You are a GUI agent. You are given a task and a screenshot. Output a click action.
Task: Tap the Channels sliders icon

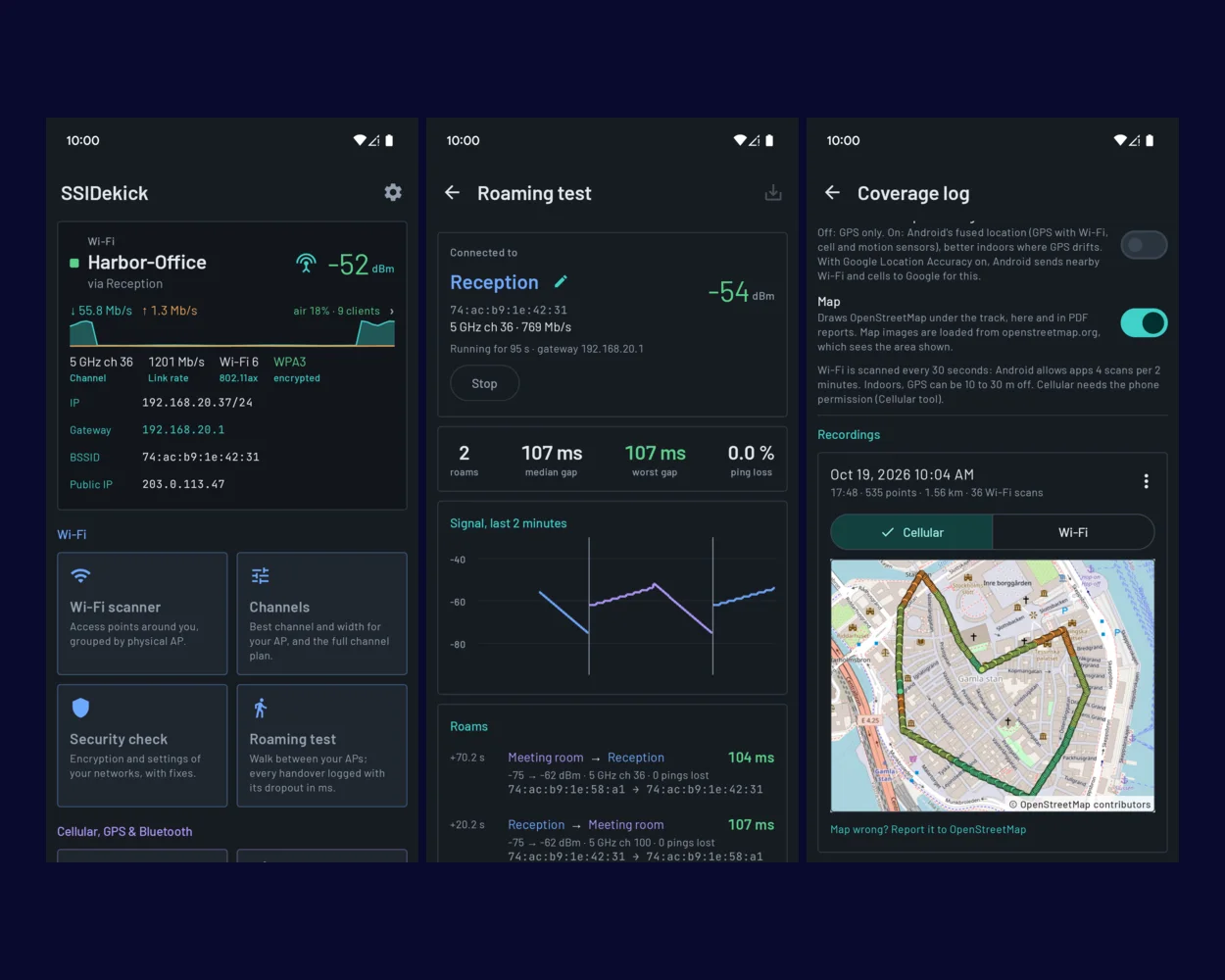[260, 575]
